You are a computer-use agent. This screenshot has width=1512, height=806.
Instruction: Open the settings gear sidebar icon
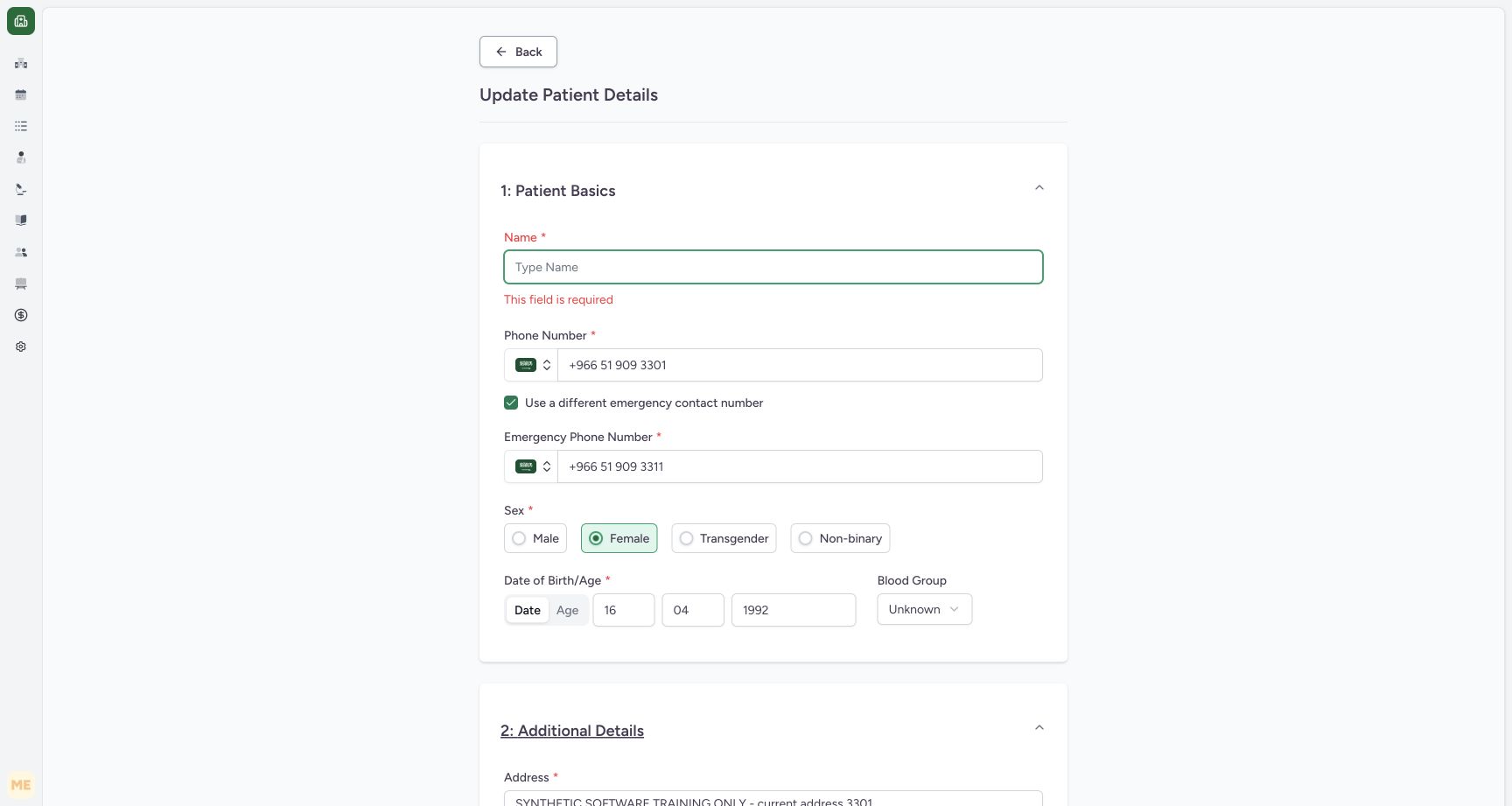pyautogui.click(x=21, y=347)
